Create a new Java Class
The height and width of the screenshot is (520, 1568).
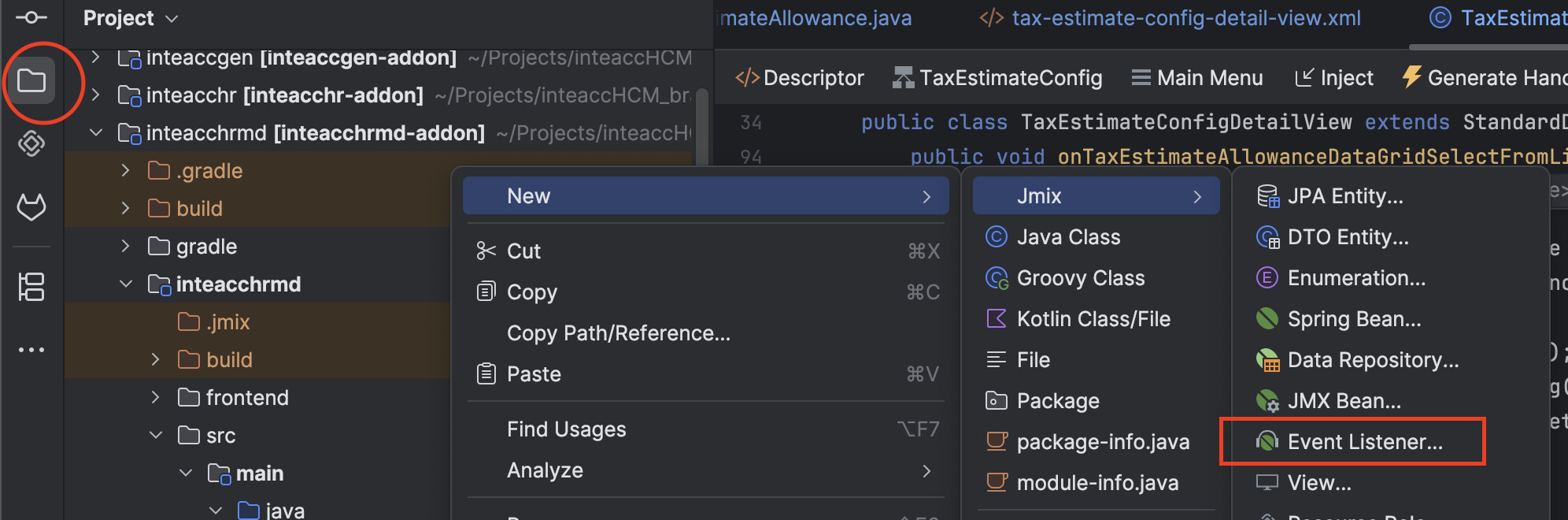coord(1096,236)
